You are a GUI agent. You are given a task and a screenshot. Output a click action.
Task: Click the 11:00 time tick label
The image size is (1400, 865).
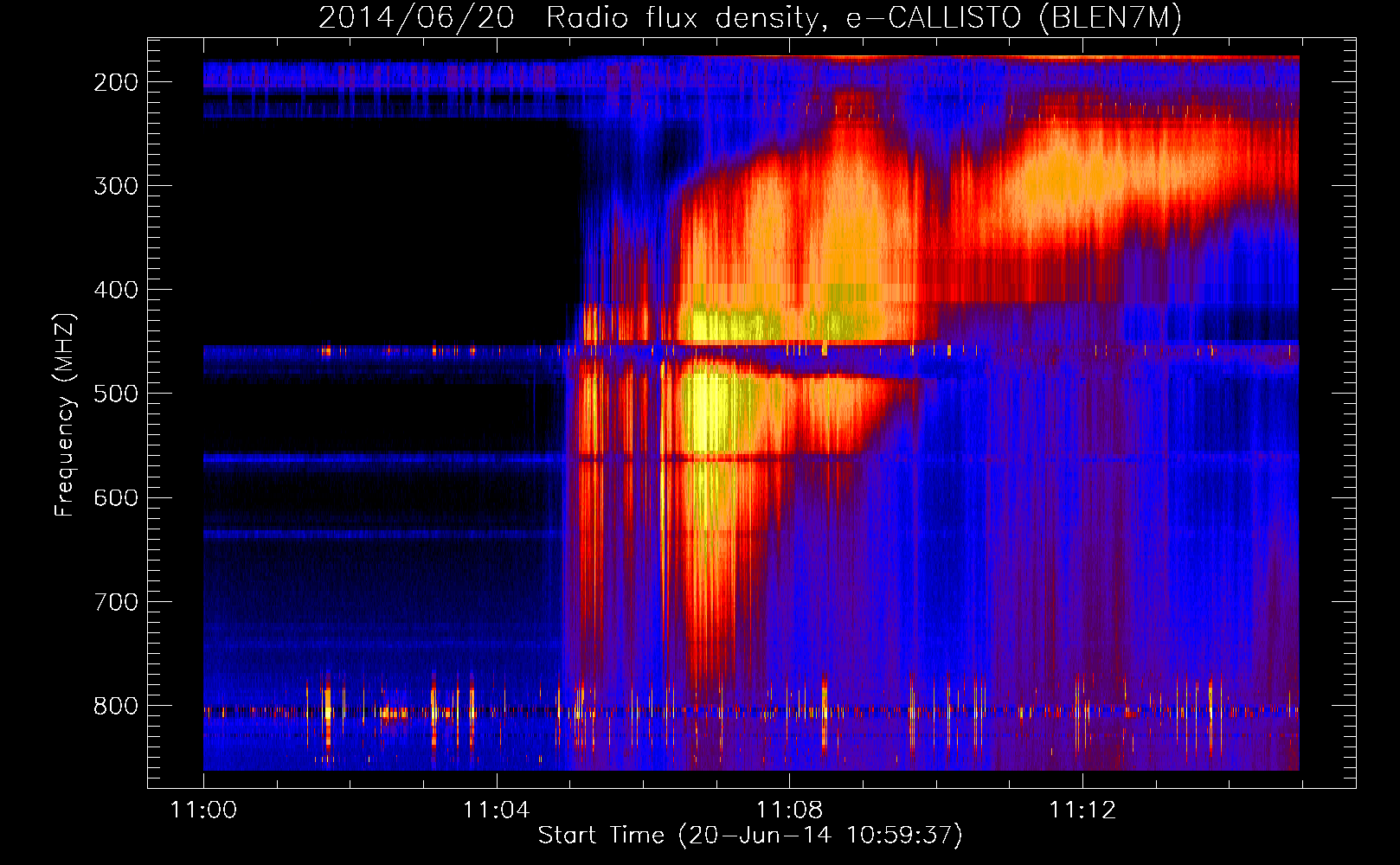click(x=203, y=810)
